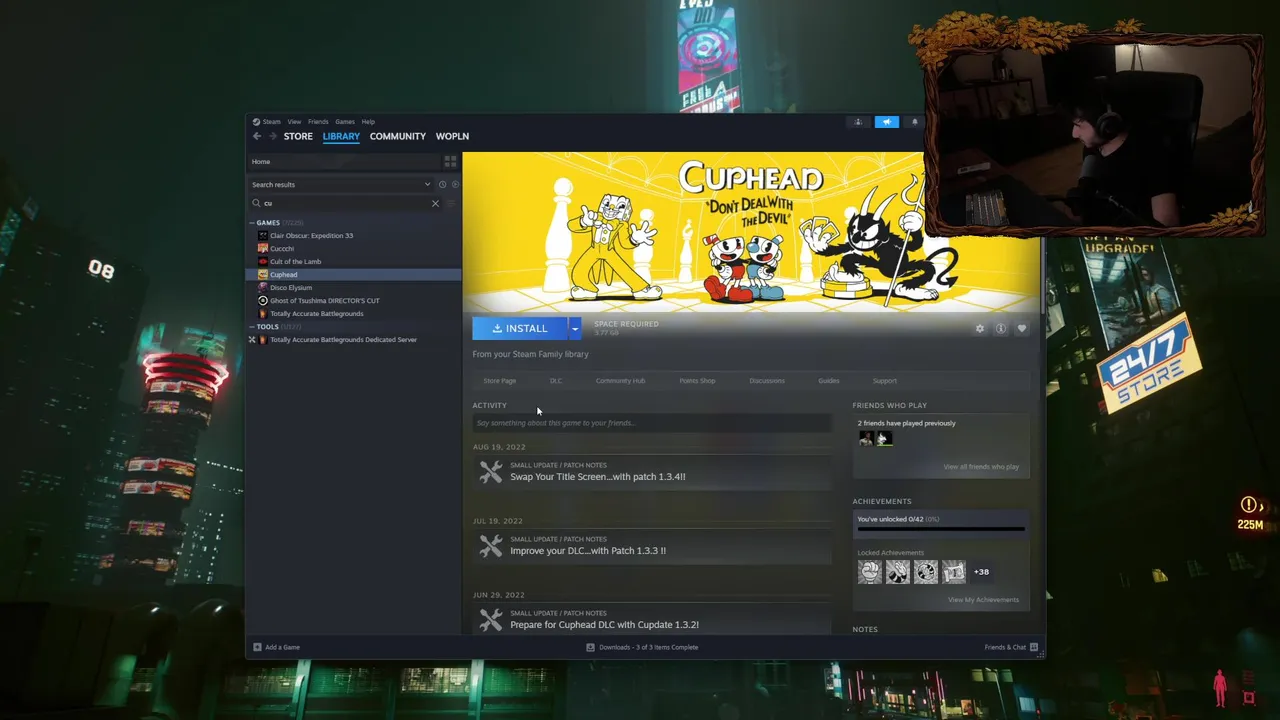1280x720 pixels.
Task: Select Cult of the Lamb
Action: [295, 261]
